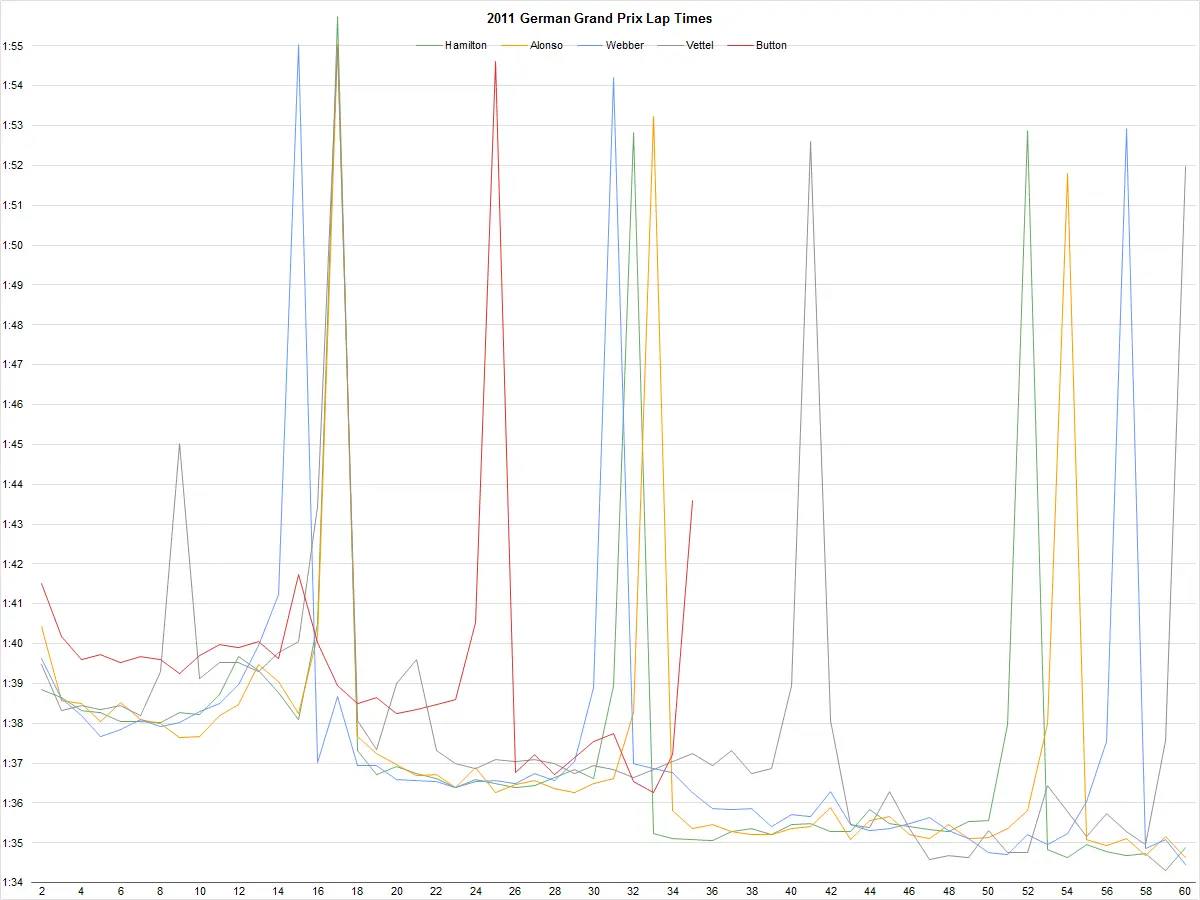Expand details on Vettel's spike at lap 41

coord(811,143)
